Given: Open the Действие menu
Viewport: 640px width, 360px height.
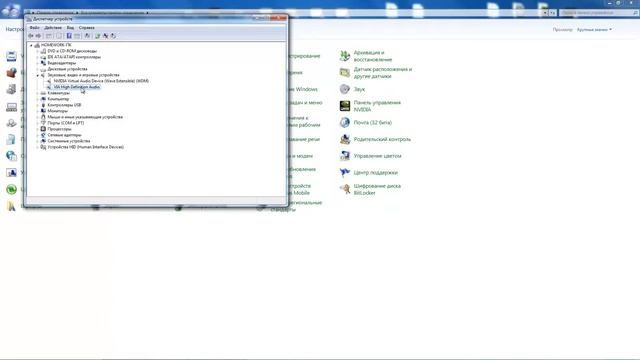Looking at the screenshot, I should tap(53, 28).
